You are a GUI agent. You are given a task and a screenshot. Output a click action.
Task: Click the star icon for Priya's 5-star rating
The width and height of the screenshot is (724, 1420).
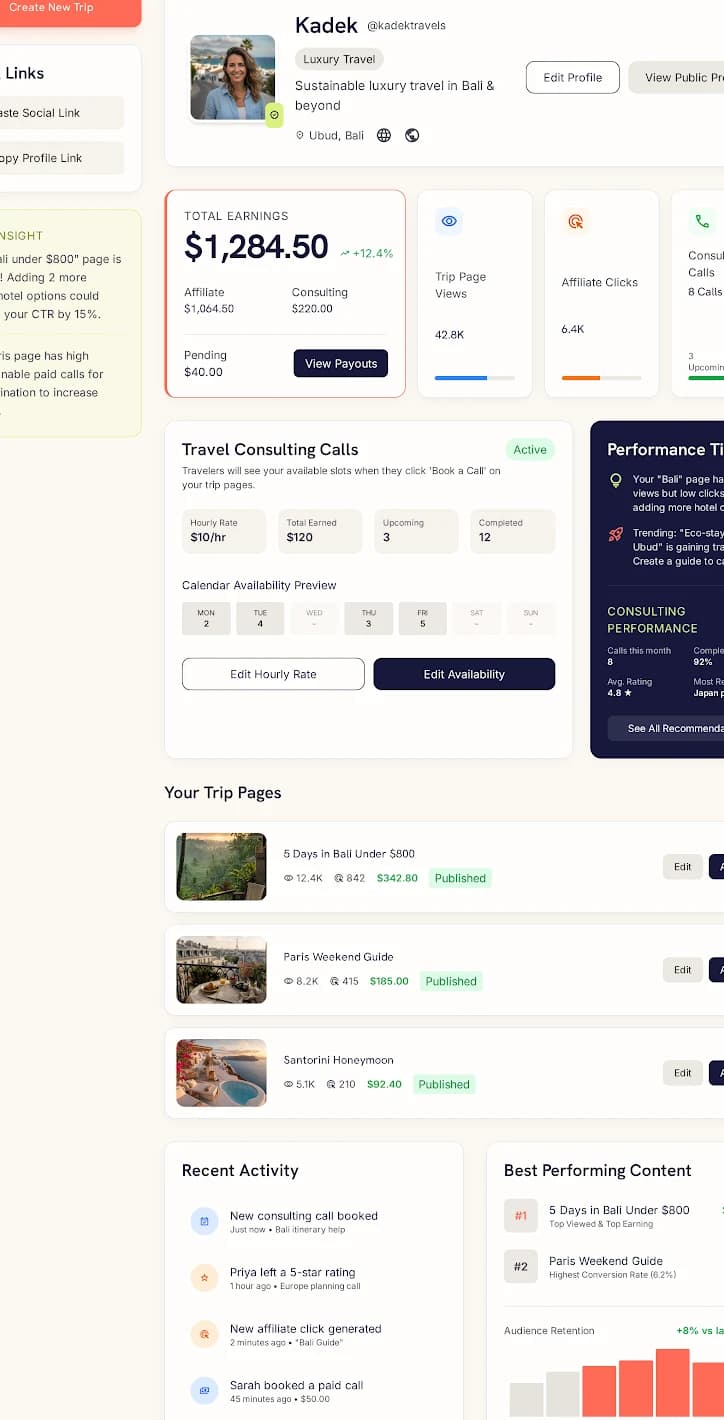pos(204,1277)
